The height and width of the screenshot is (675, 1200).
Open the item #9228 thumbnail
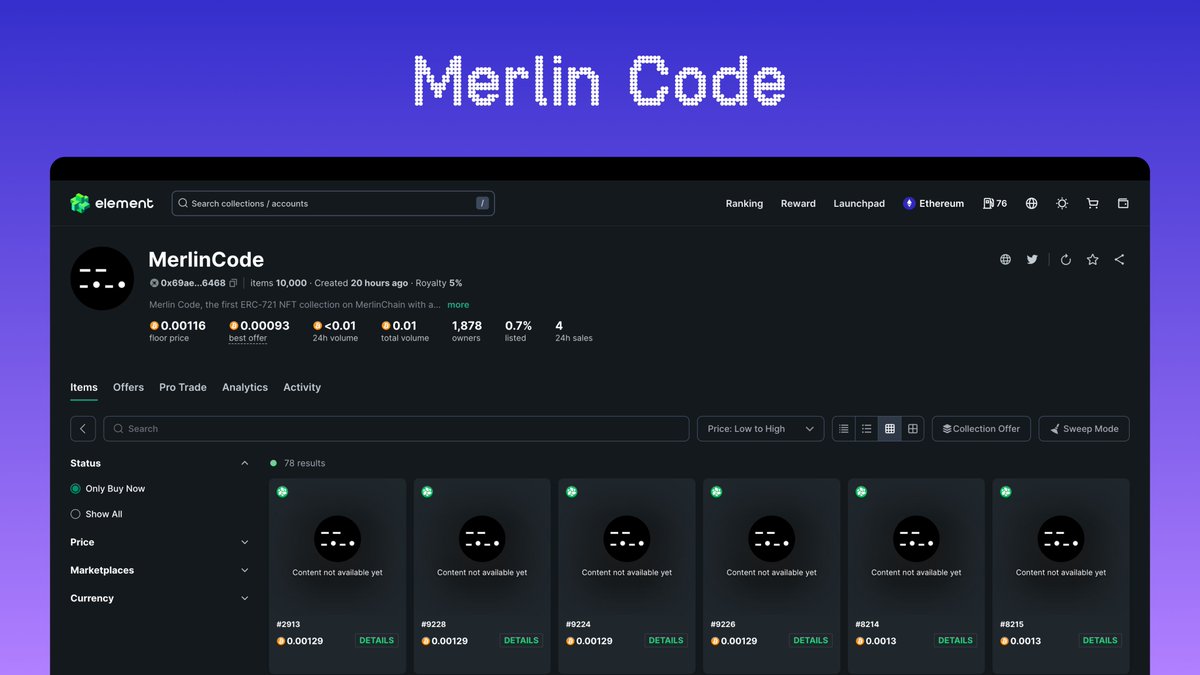tap(482, 546)
